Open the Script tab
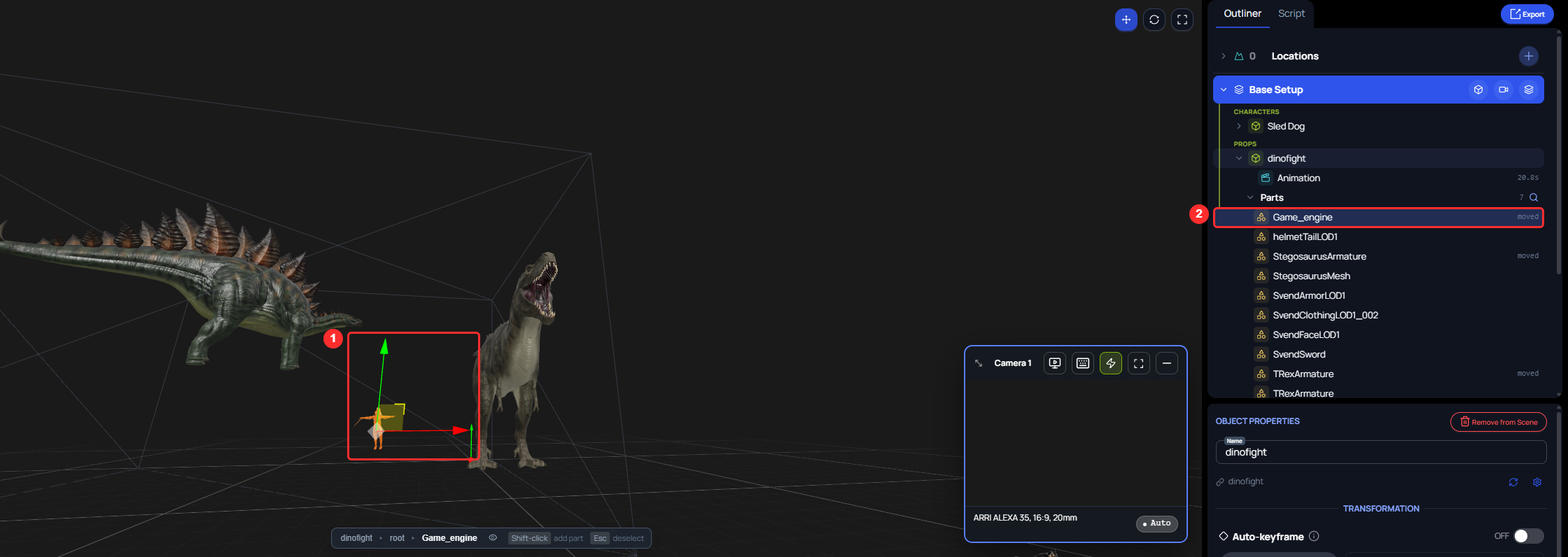 (x=1291, y=14)
